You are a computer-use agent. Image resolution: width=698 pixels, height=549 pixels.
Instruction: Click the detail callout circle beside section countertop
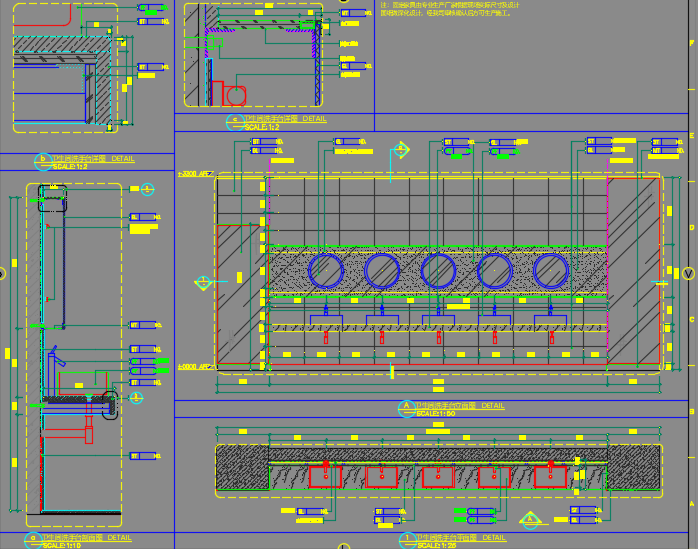[136, 398]
